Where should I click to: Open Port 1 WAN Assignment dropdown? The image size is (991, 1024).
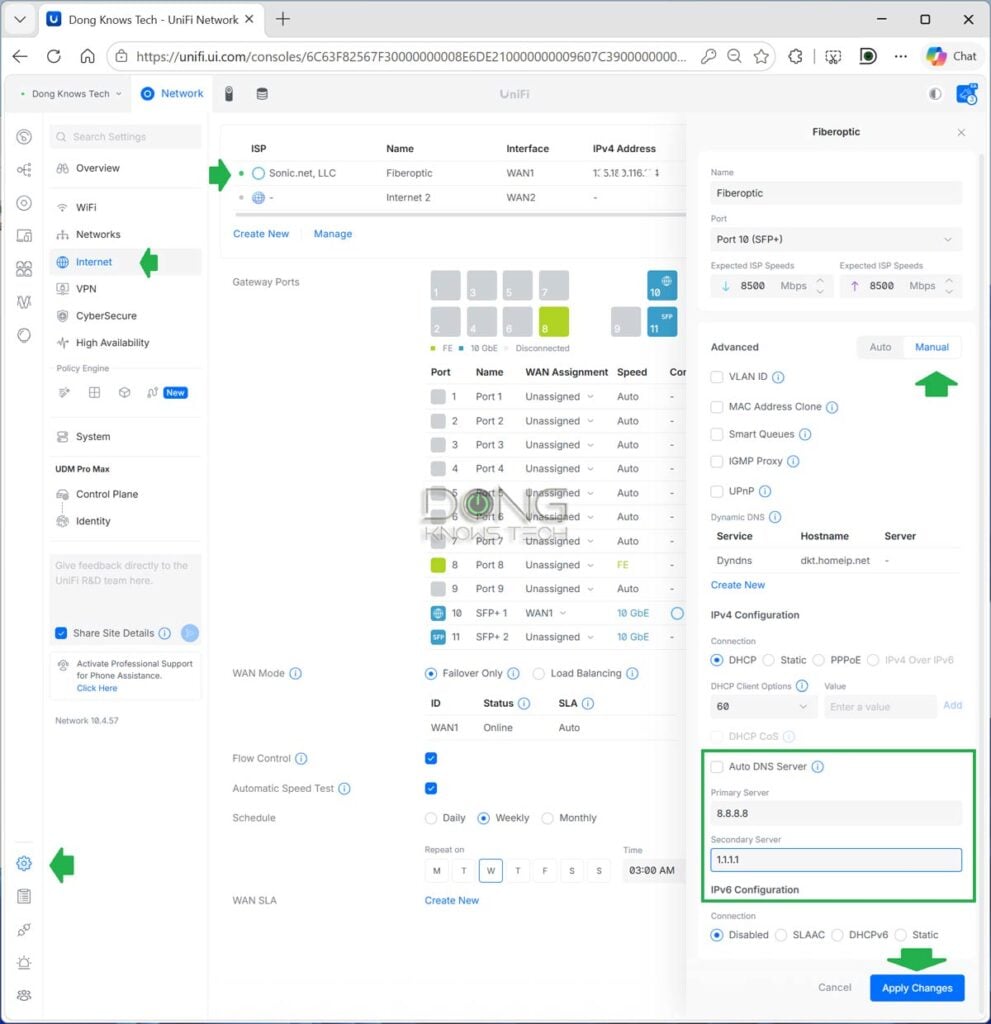(x=559, y=396)
